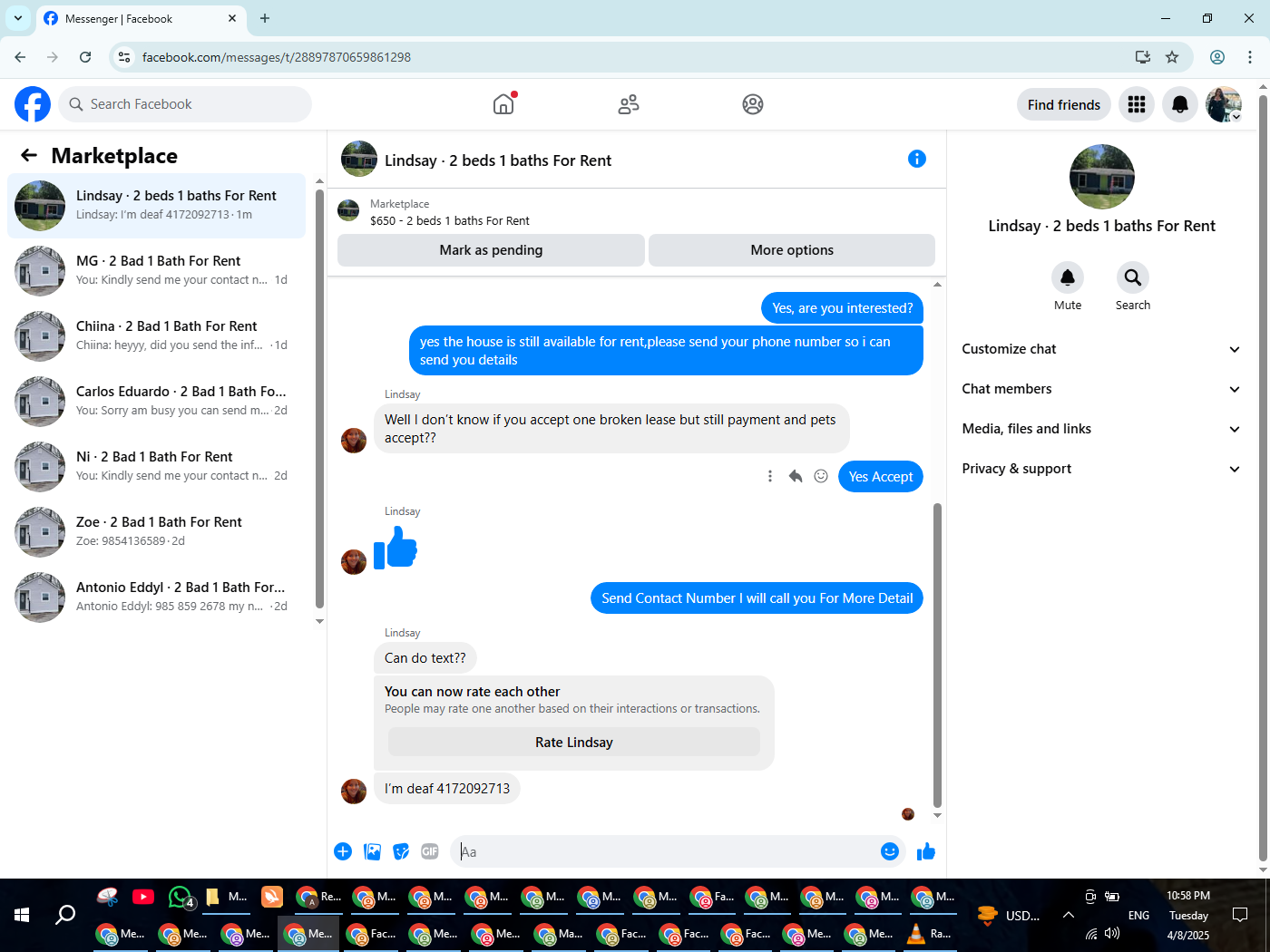Open the Groups icon in top bar
The image size is (1270, 952).
click(x=753, y=104)
